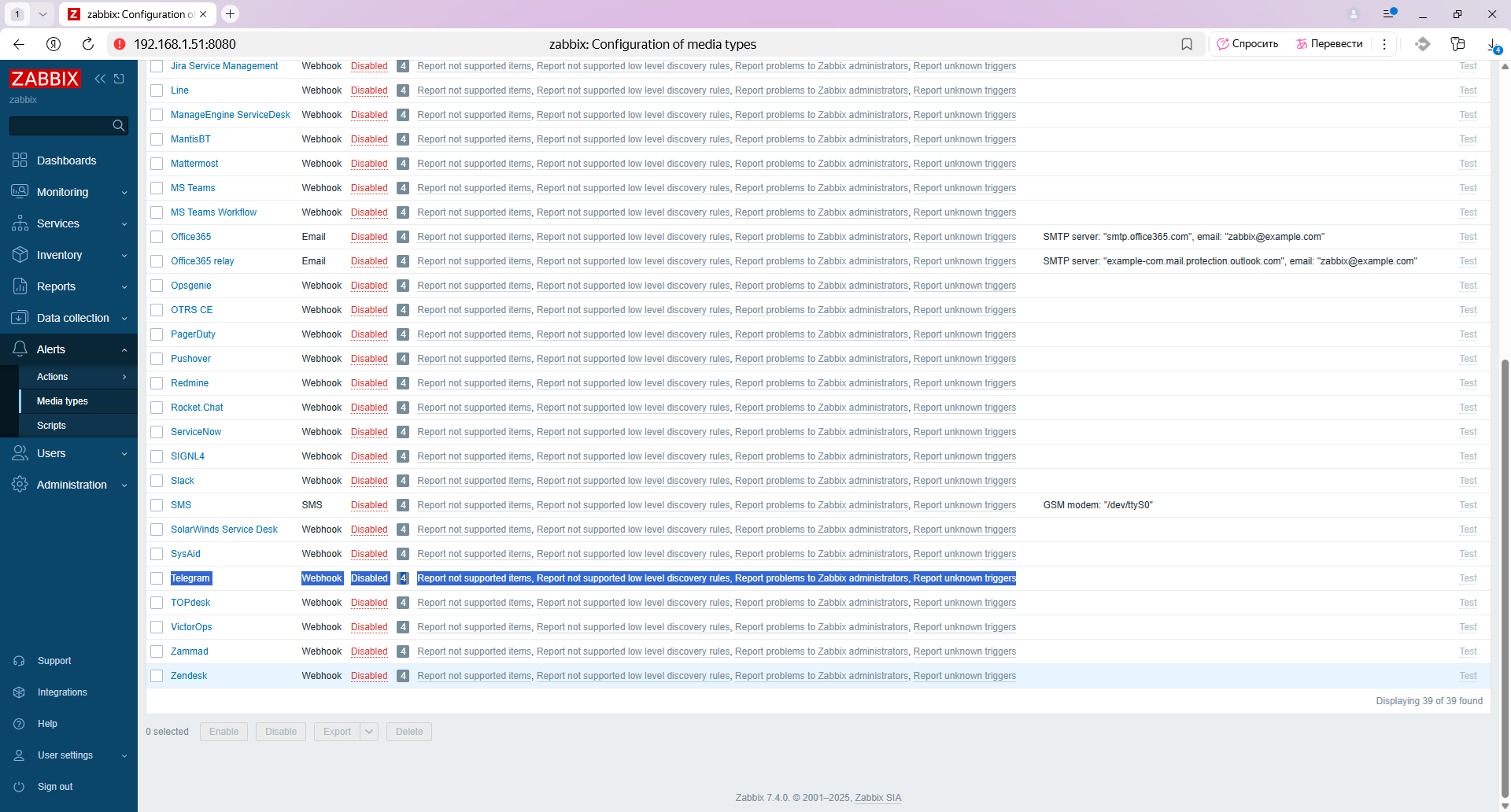Viewport: 1511px width, 812px height.
Task: Tick the checkbox for Telegram
Action: tap(157, 578)
